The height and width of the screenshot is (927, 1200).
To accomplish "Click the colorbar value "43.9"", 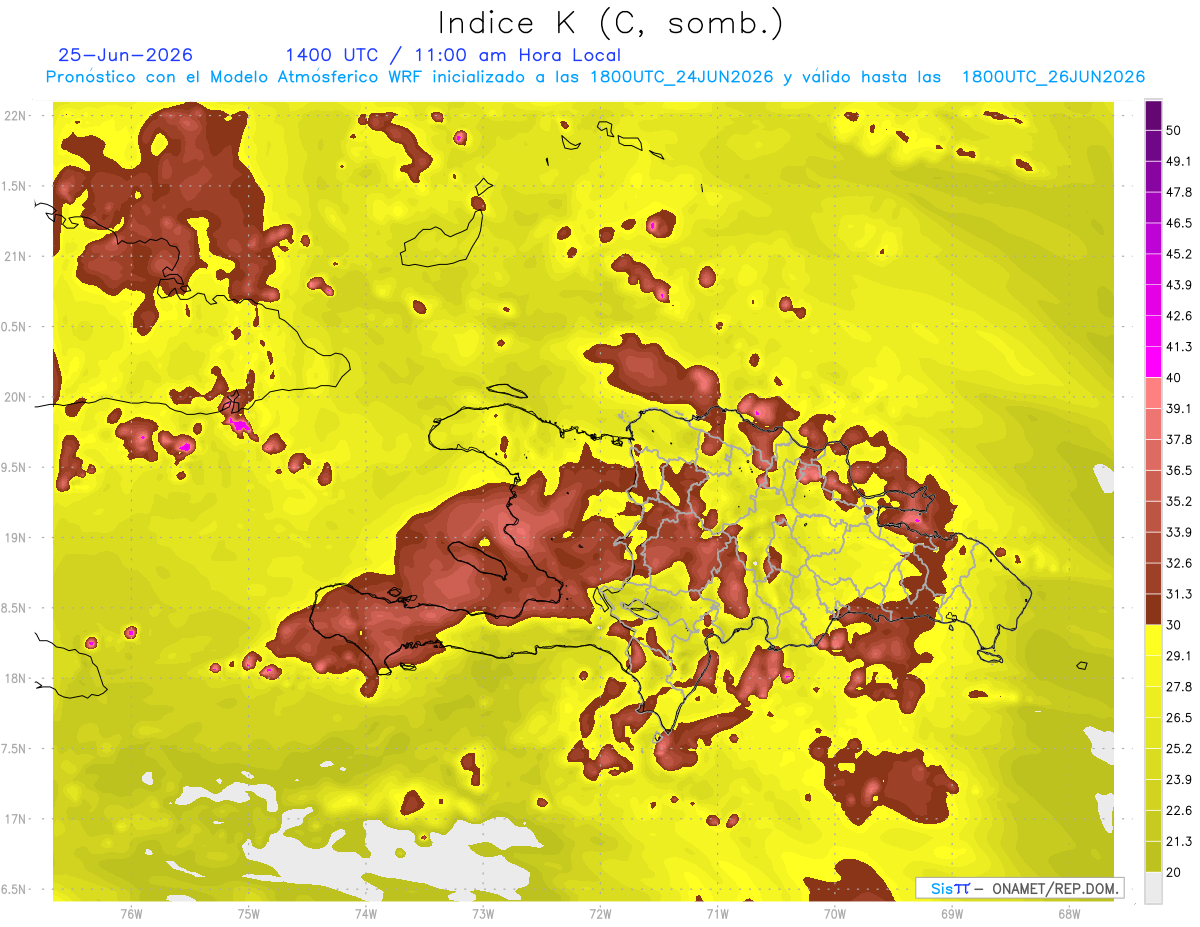I will [1179, 285].
